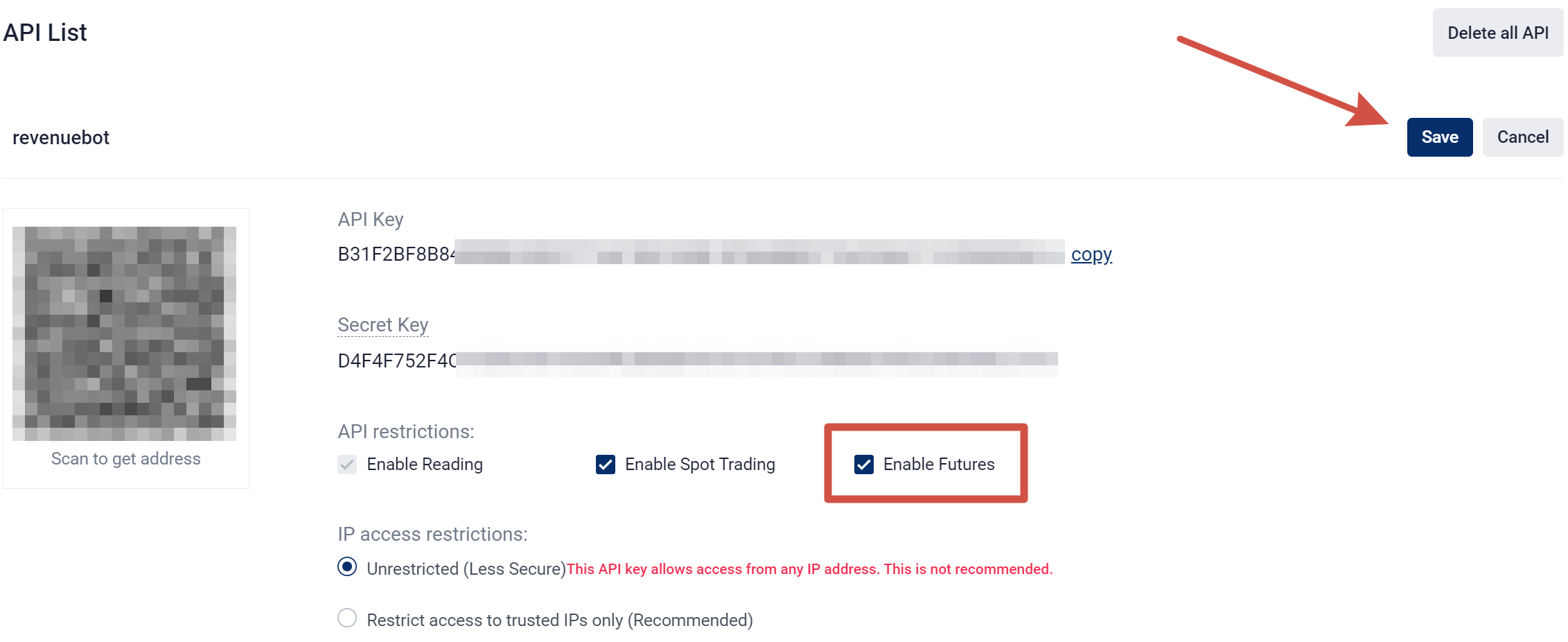Click the Cancel button

[1522, 137]
